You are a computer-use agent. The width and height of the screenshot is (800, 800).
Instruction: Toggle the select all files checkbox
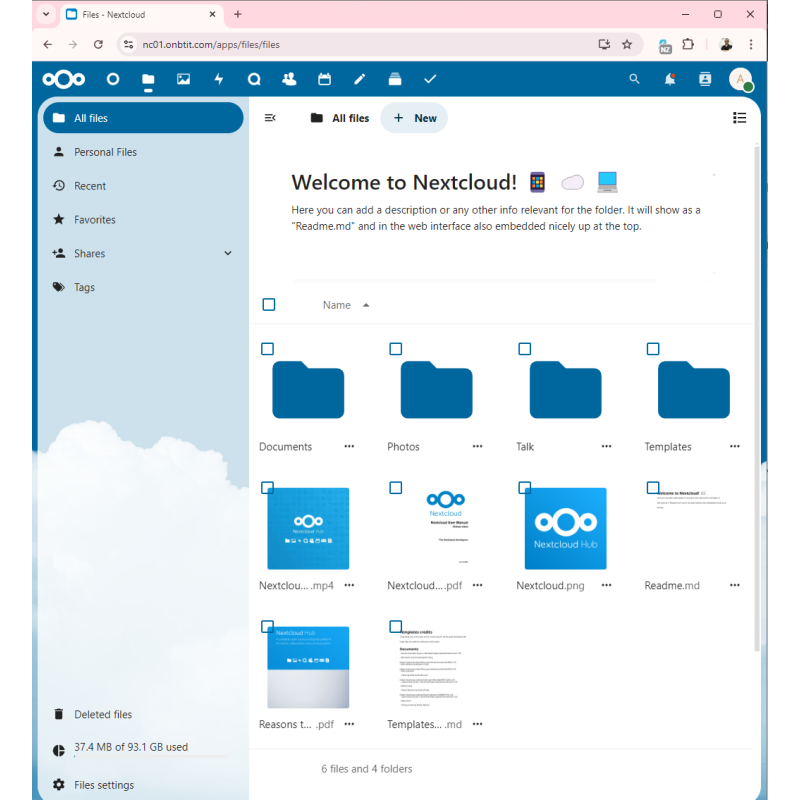click(x=269, y=305)
